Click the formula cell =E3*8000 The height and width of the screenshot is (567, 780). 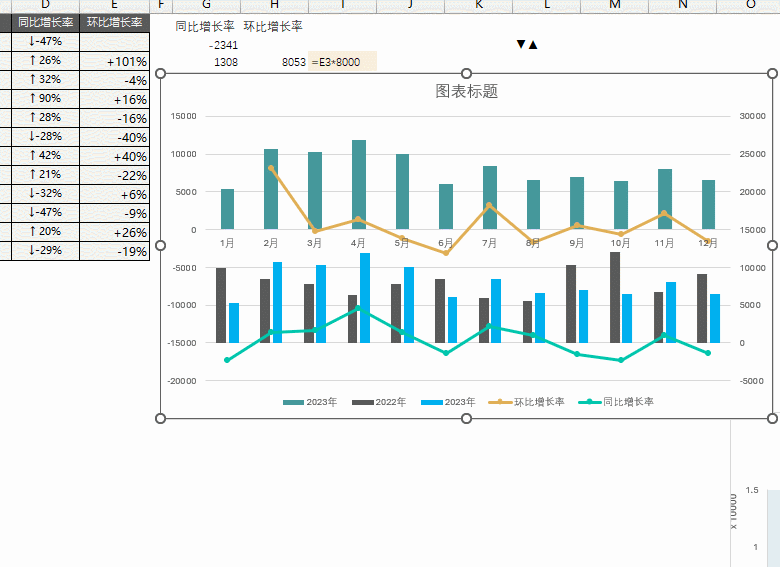coord(342,62)
